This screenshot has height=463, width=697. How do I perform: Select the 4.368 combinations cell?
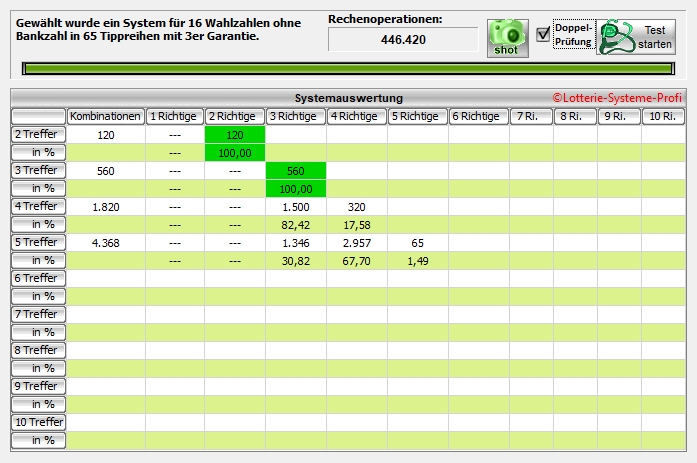pyautogui.click(x=106, y=242)
